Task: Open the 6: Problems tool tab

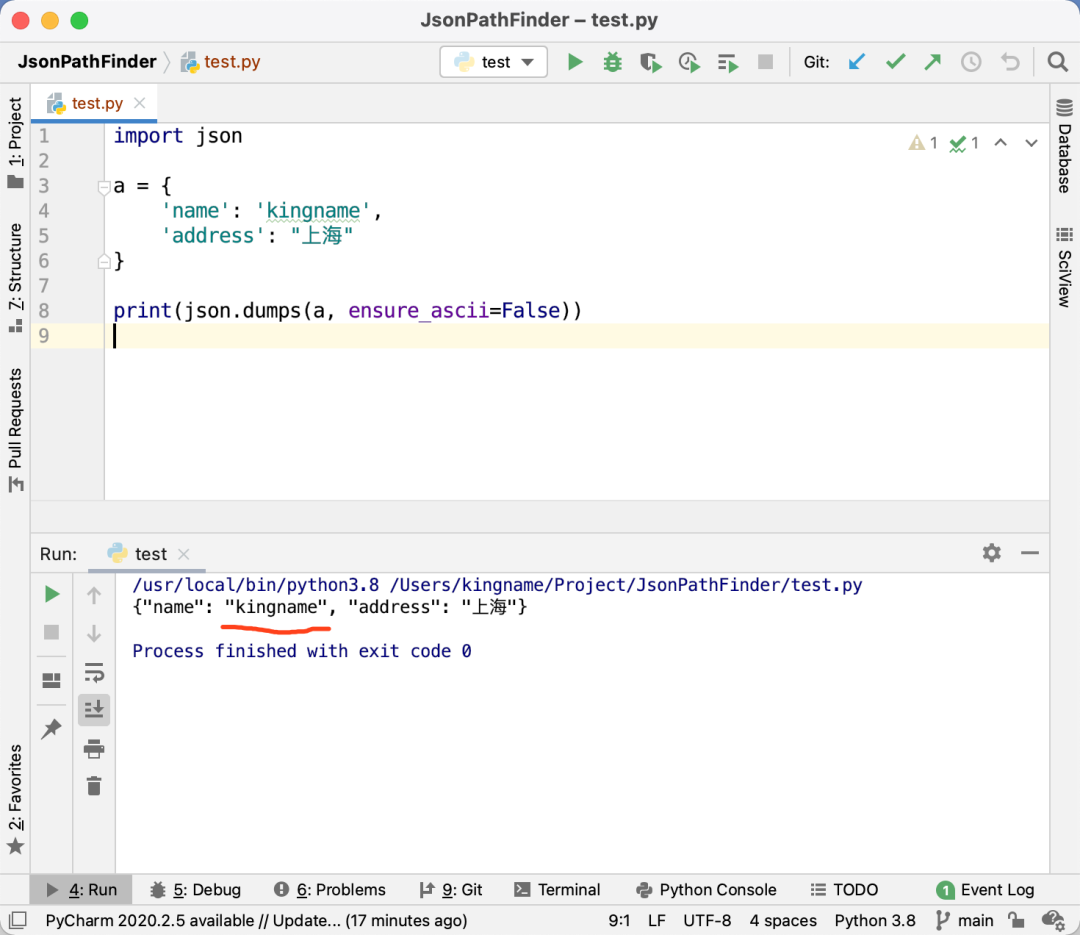Action: (329, 890)
